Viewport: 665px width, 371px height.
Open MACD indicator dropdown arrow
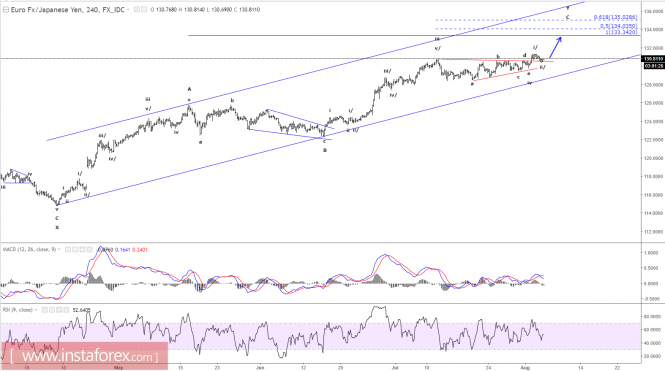point(59,249)
